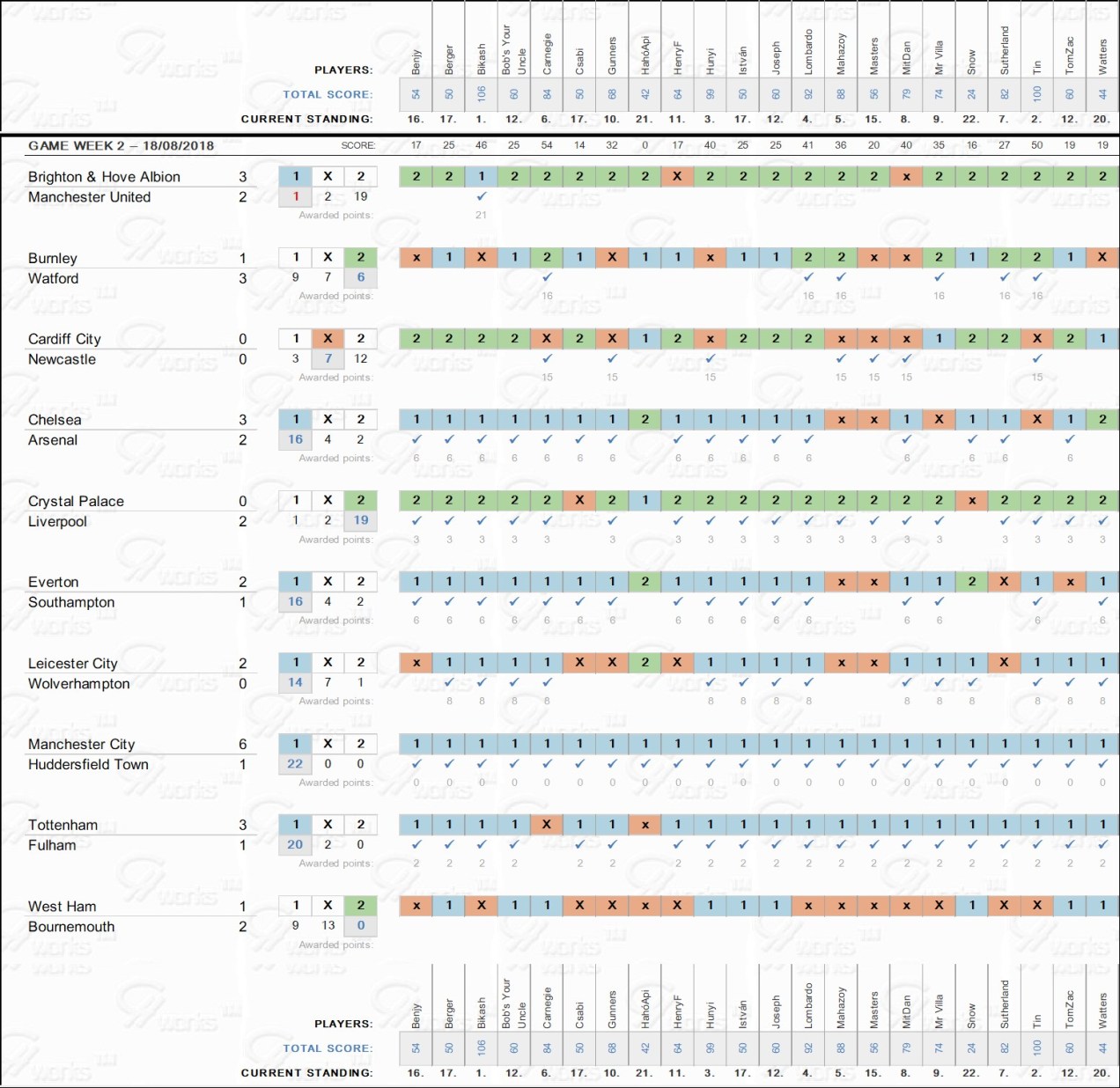This screenshot has width=1120, height=1088.
Task: Click Carnegie's checkmark in the Burnley vs Watford row
Action: pyautogui.click(x=547, y=277)
